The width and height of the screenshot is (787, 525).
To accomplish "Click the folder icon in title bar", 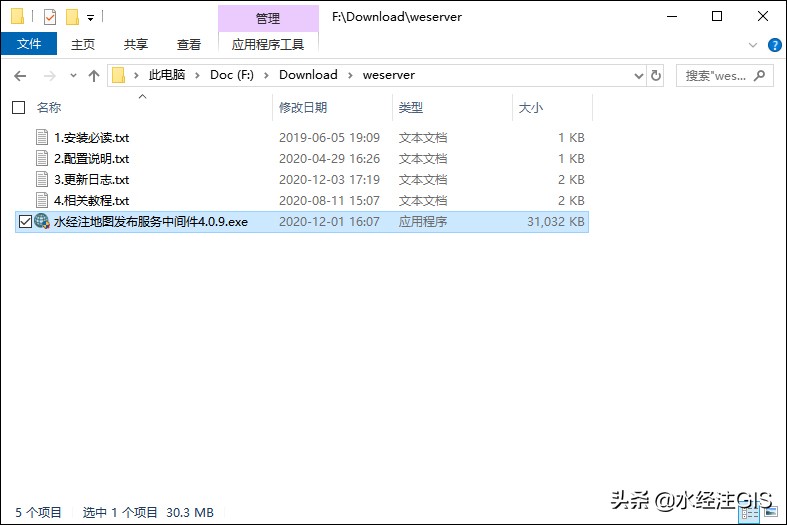I will [18, 17].
